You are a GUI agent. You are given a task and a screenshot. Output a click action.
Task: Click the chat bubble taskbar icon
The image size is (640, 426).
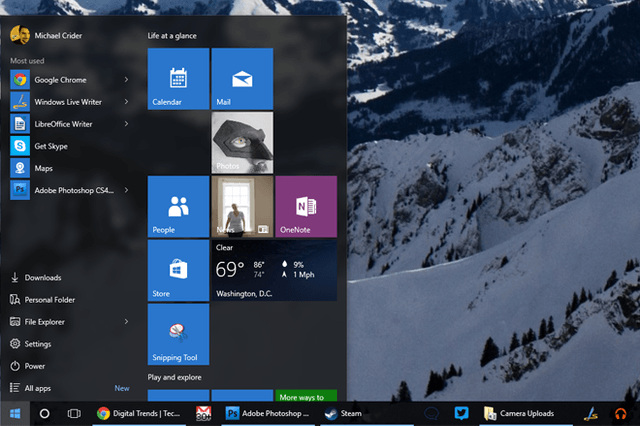click(431, 414)
